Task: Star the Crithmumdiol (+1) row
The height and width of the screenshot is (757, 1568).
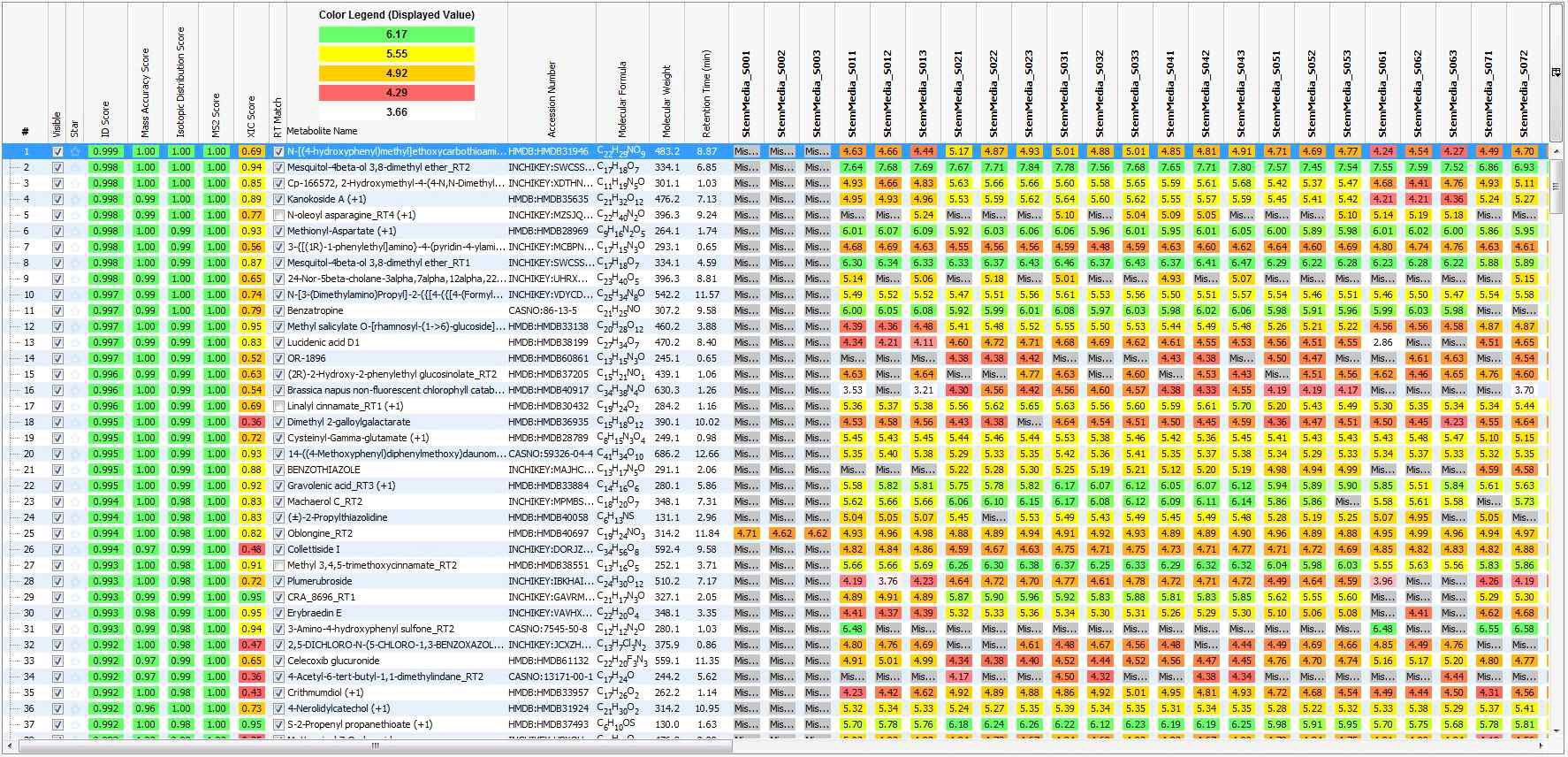Action: pos(75,692)
